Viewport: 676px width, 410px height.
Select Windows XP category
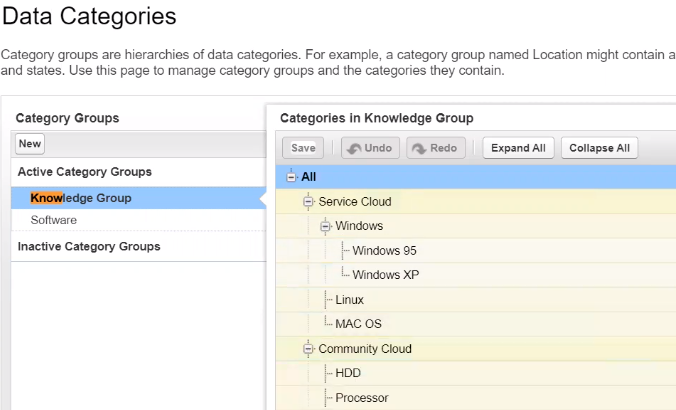coord(385,275)
